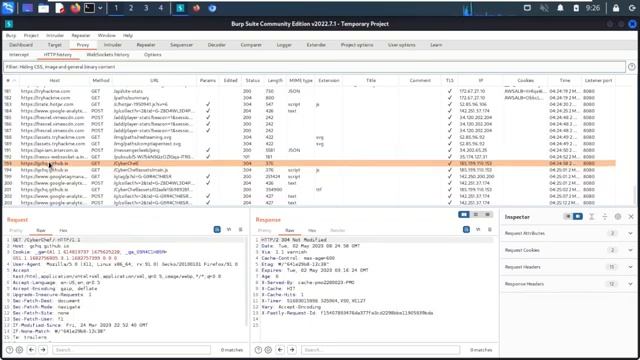Open the terminal emulator icon

(89, 8)
